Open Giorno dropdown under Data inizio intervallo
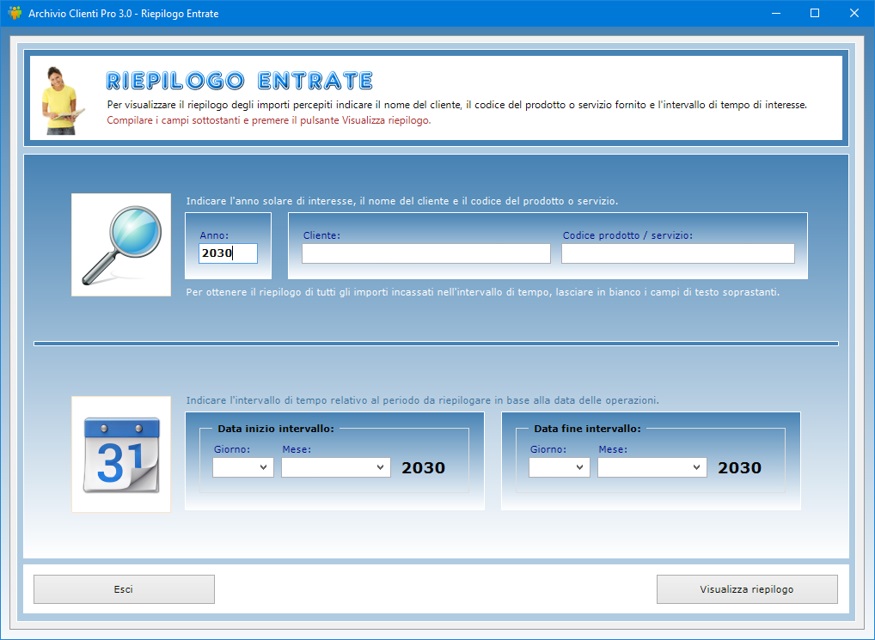Screen dimensions: 875x640 243,468
